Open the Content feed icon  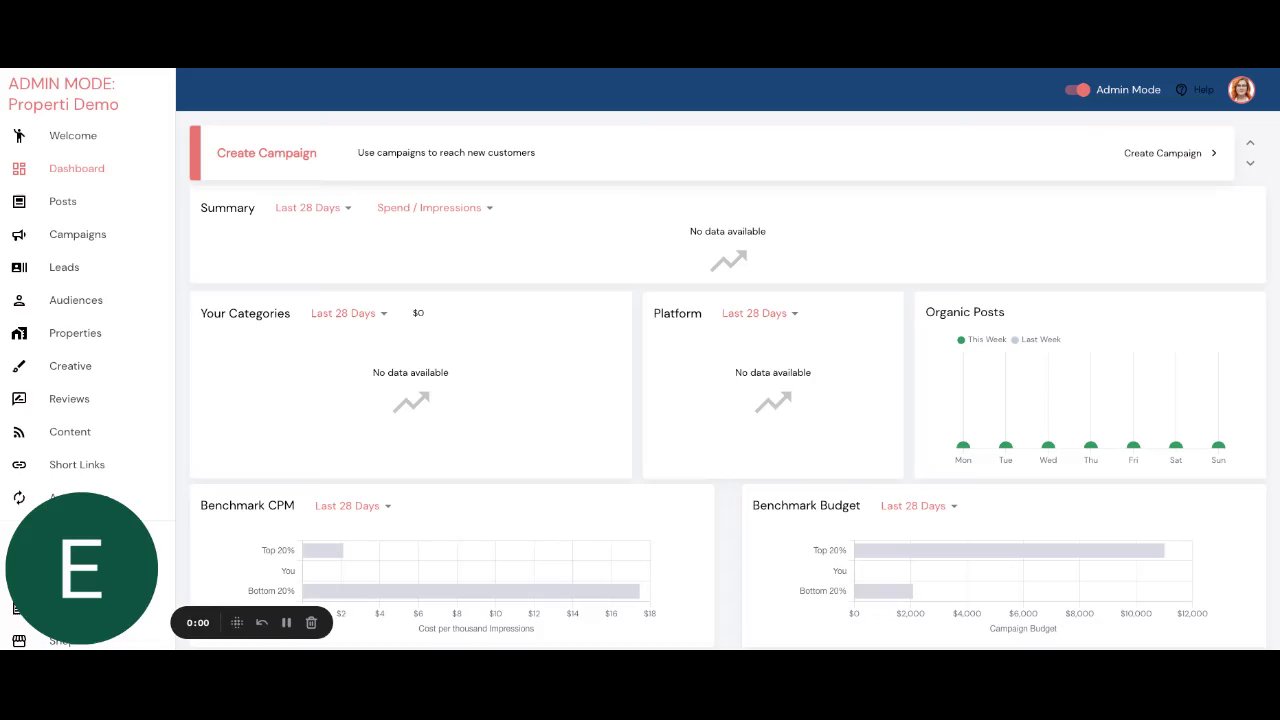point(19,432)
